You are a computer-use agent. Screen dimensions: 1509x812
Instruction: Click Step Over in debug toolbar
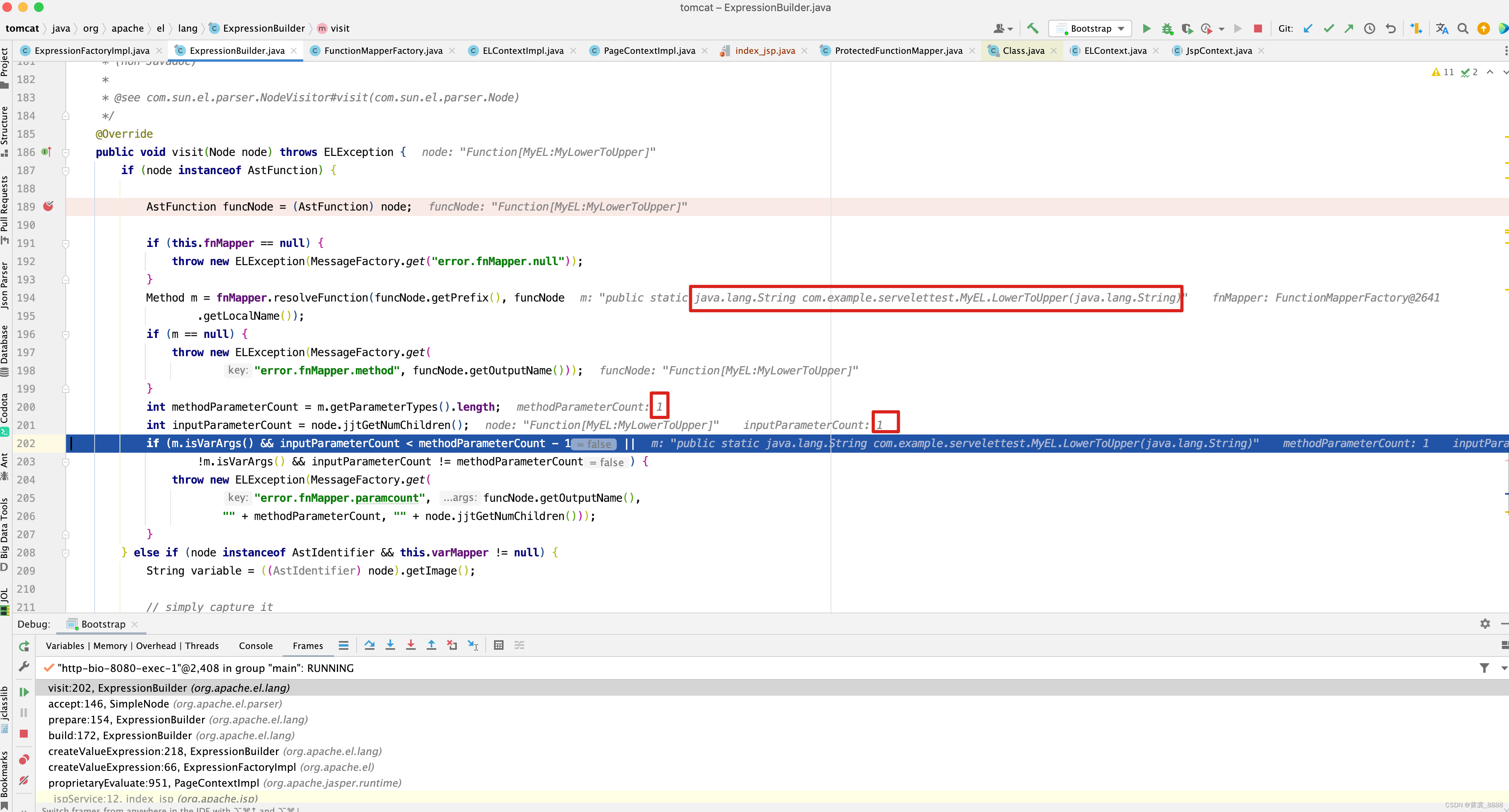[369, 645]
